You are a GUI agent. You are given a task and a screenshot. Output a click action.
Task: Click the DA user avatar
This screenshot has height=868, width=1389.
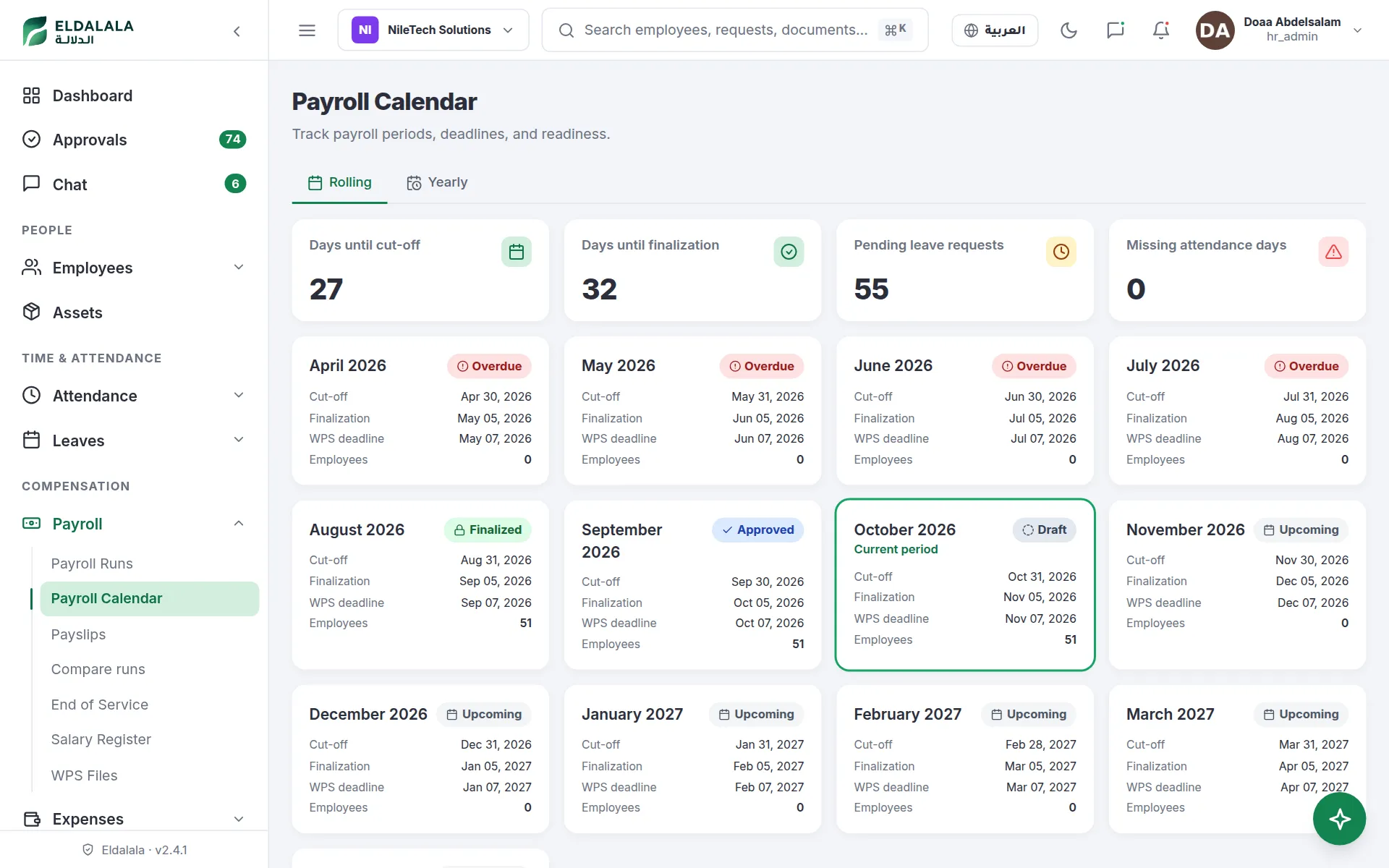click(1215, 30)
